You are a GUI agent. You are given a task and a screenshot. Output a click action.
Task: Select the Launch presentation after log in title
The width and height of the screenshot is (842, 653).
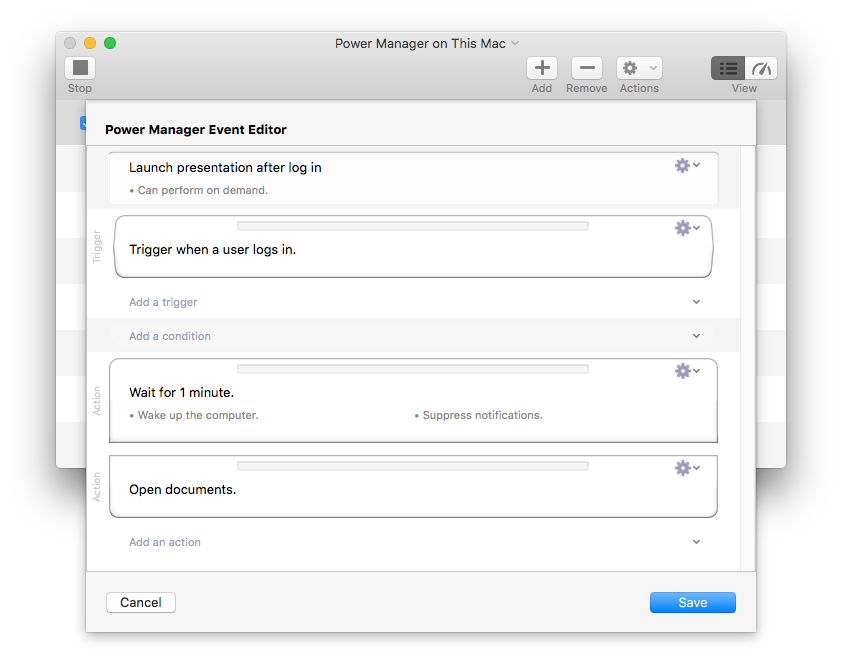click(x=225, y=168)
